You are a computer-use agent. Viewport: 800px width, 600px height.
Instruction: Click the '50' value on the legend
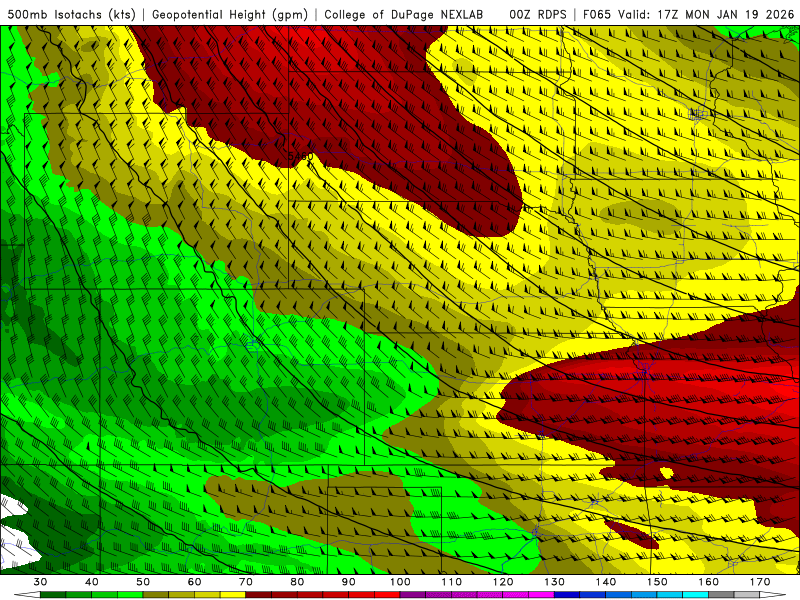click(143, 582)
